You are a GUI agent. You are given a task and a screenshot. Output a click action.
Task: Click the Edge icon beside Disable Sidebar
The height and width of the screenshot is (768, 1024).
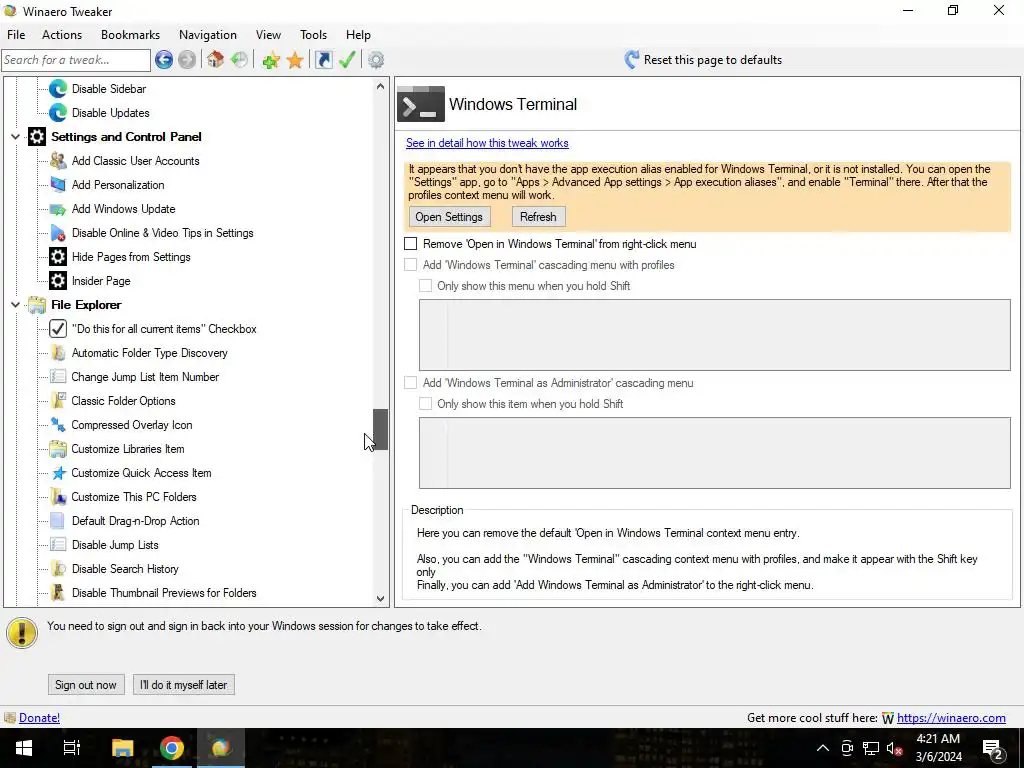(58, 89)
